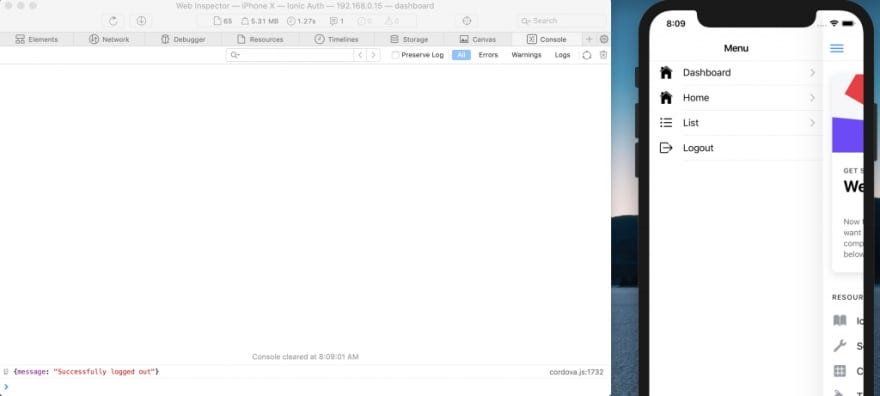
Task: Add a new inspector tab with plus icon
Action: (x=589, y=39)
